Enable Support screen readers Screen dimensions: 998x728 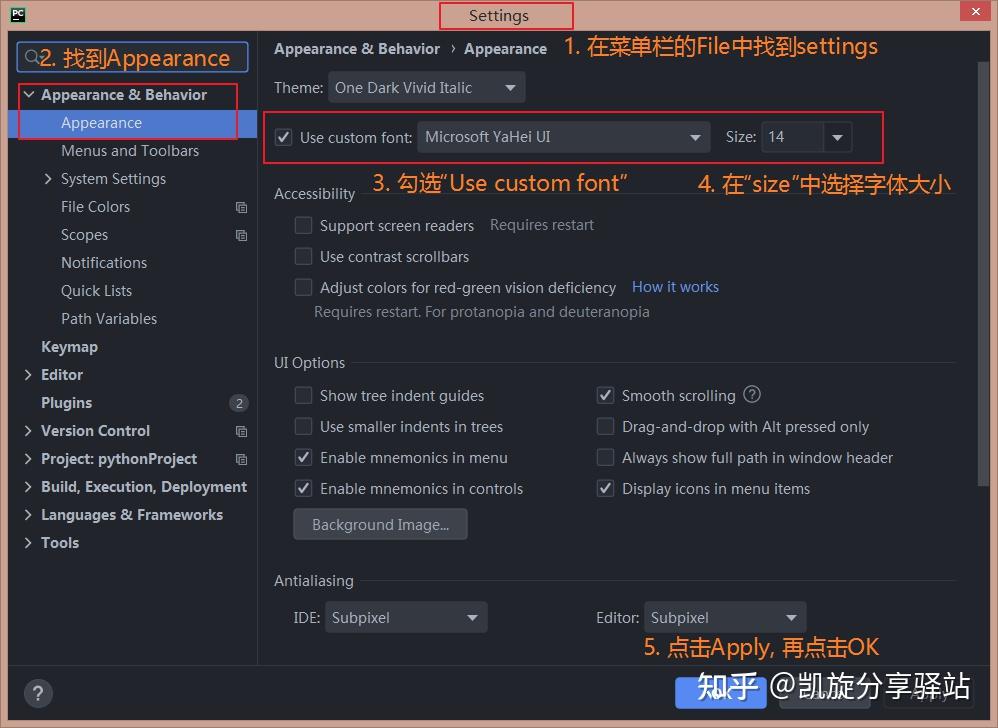pyautogui.click(x=303, y=225)
